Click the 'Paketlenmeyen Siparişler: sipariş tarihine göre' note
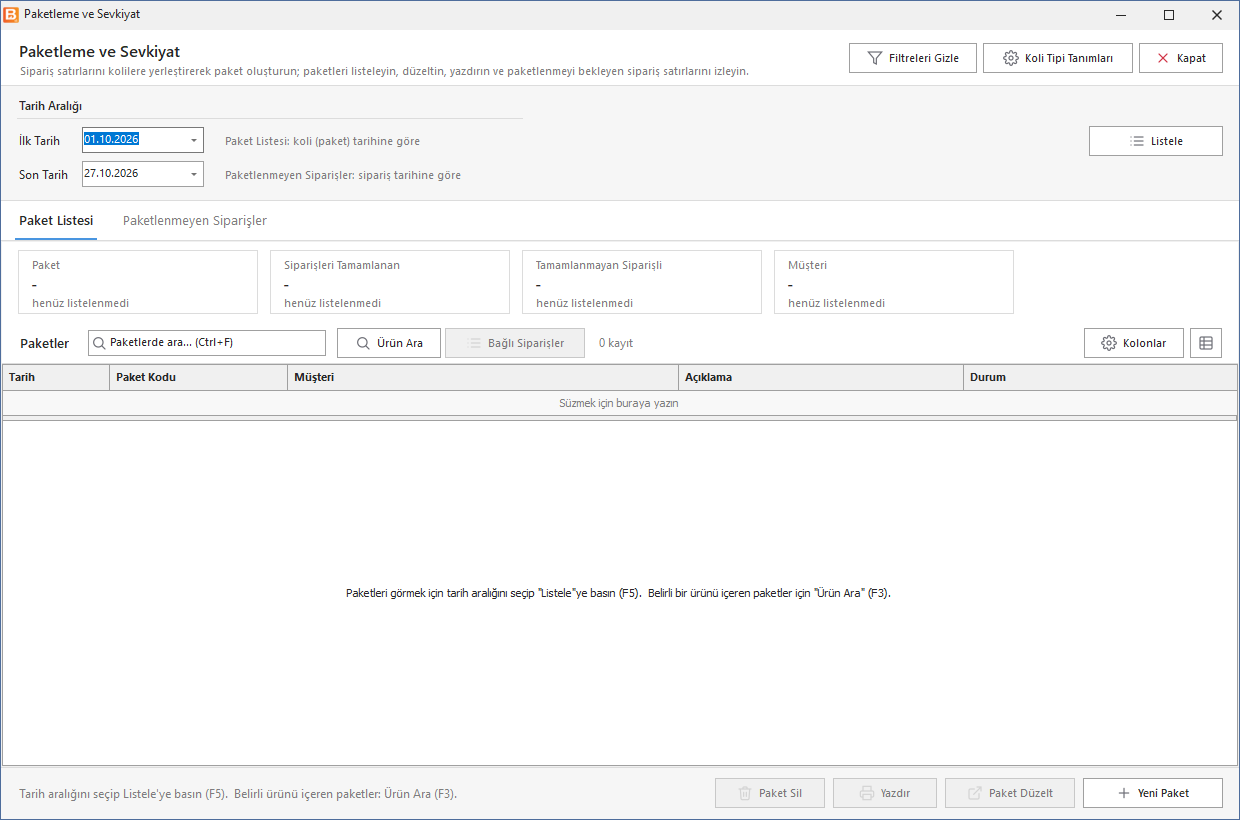Image resolution: width=1240 pixels, height=820 pixels. pos(343,175)
